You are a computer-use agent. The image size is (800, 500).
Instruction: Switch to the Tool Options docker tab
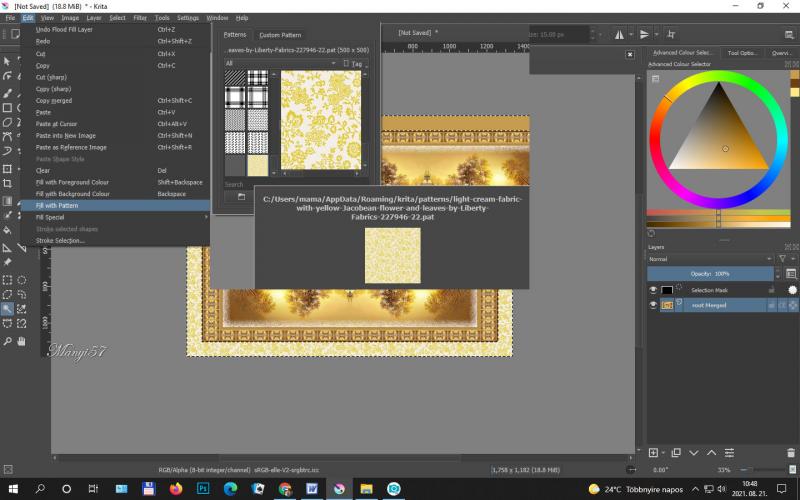pyautogui.click(x=742, y=52)
